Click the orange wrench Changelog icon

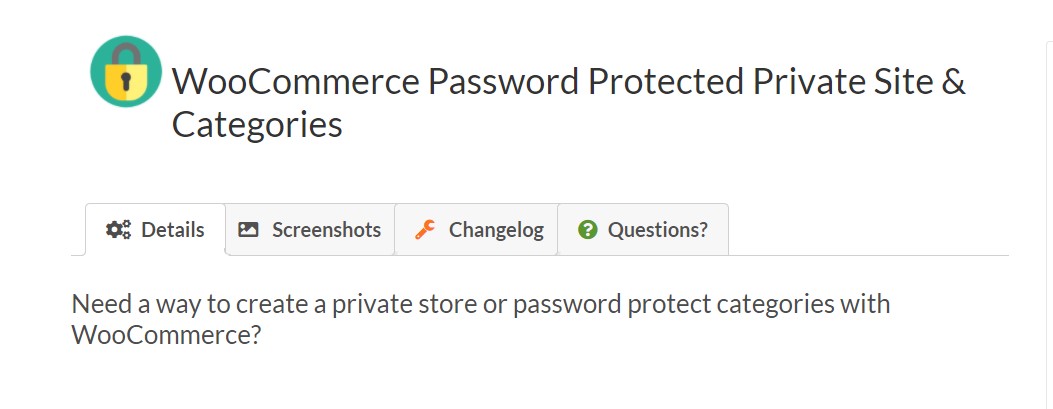point(425,230)
